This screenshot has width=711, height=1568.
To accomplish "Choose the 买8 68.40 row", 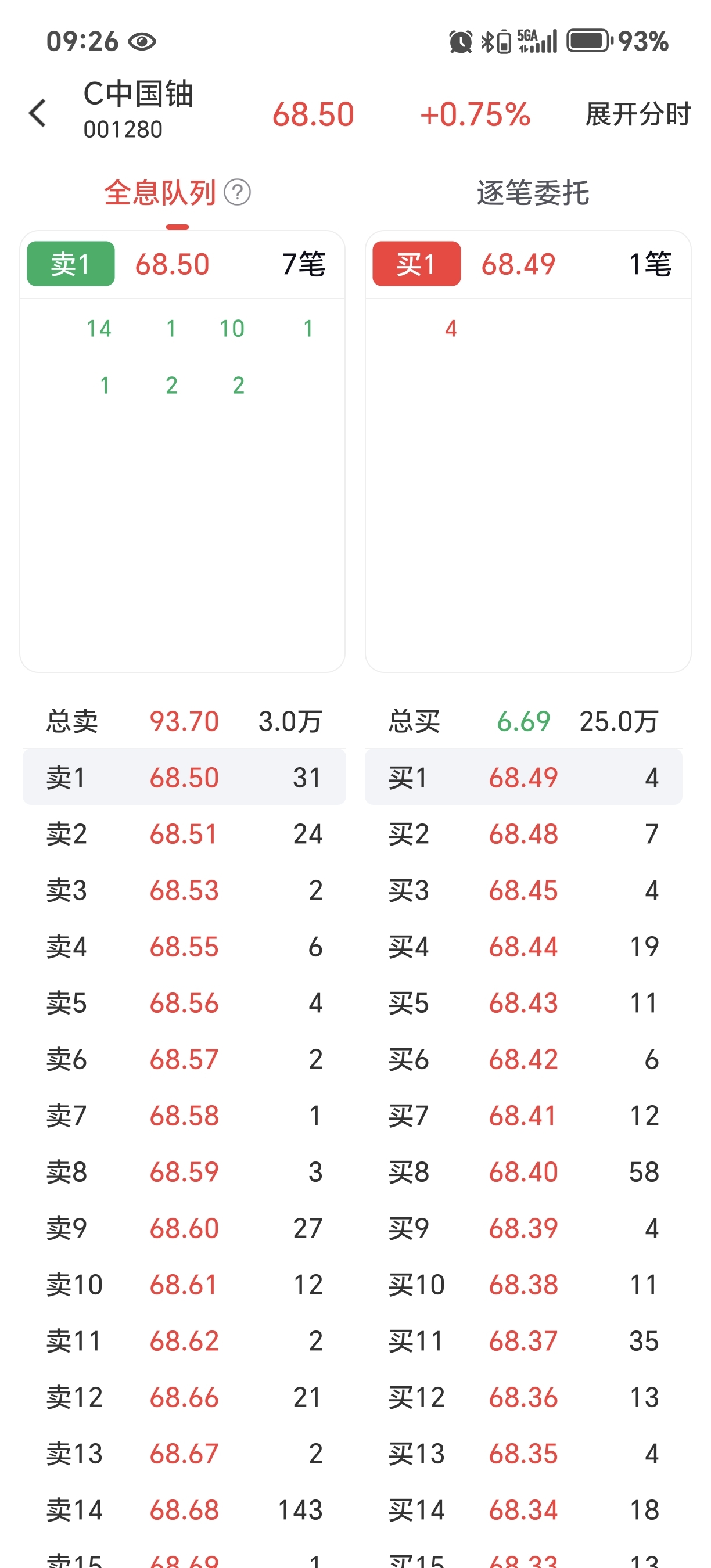I will click(x=523, y=1172).
